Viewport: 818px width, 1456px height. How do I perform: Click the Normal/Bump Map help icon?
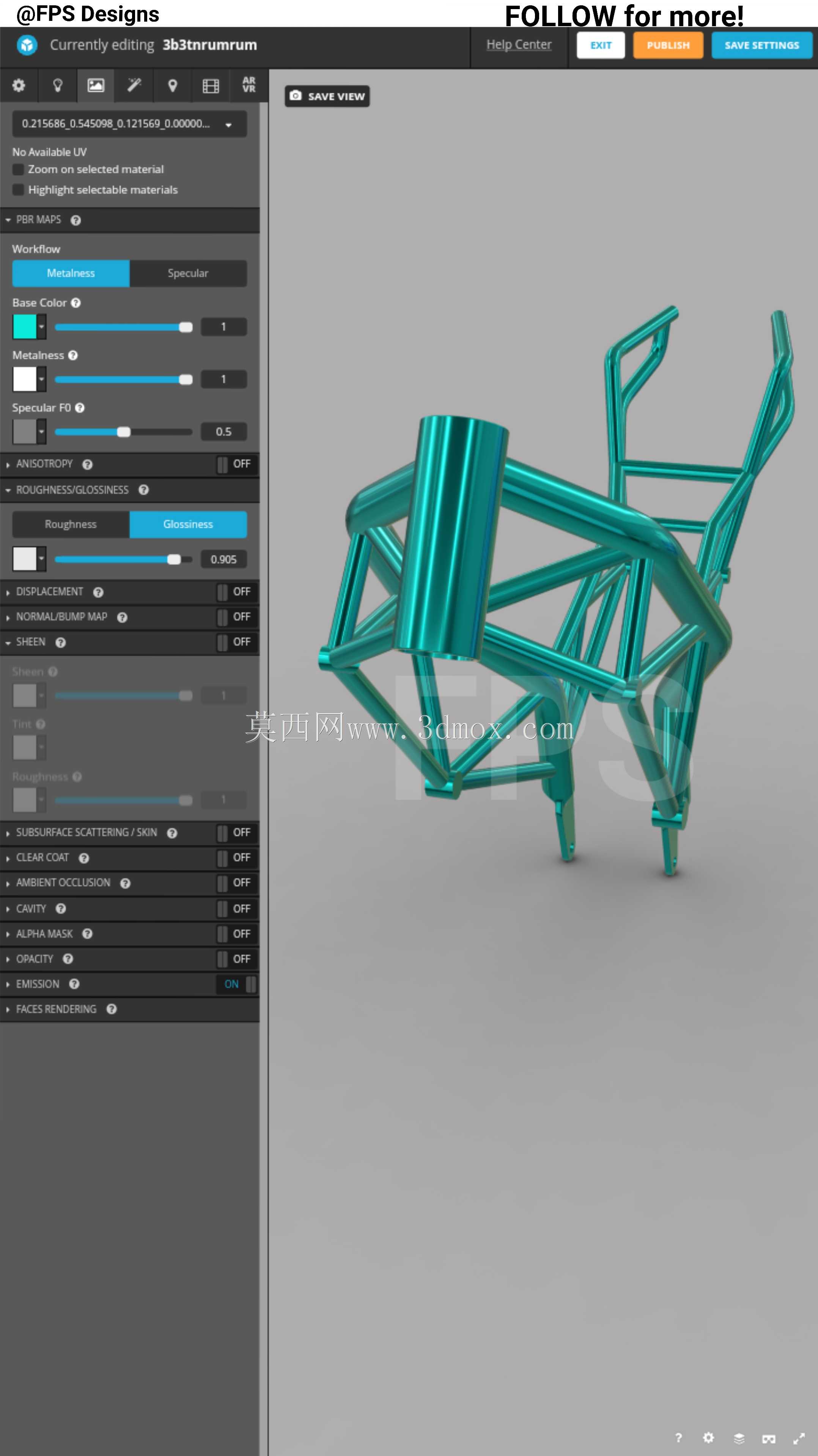(122, 618)
